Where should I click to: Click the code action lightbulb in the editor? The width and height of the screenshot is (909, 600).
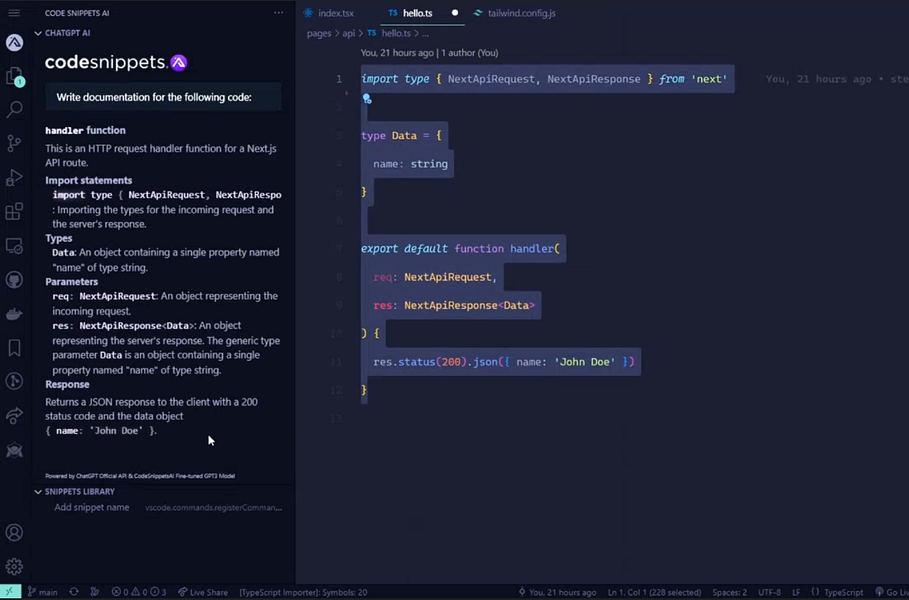(x=367, y=99)
